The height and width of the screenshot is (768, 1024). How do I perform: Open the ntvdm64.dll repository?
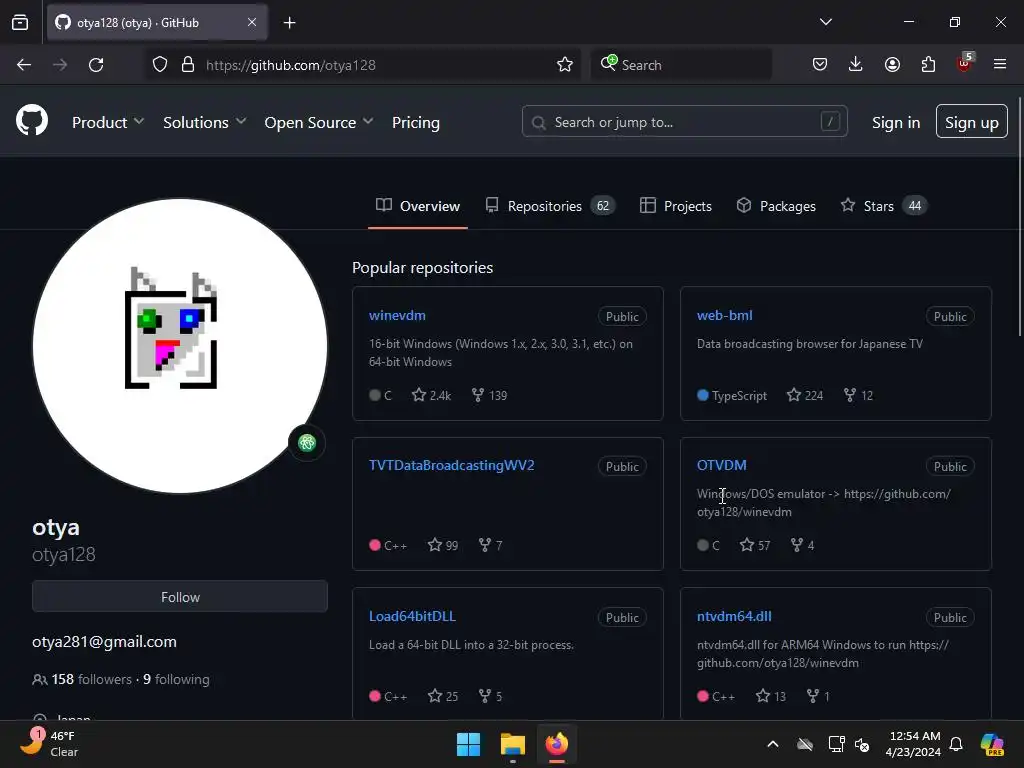coord(734,616)
